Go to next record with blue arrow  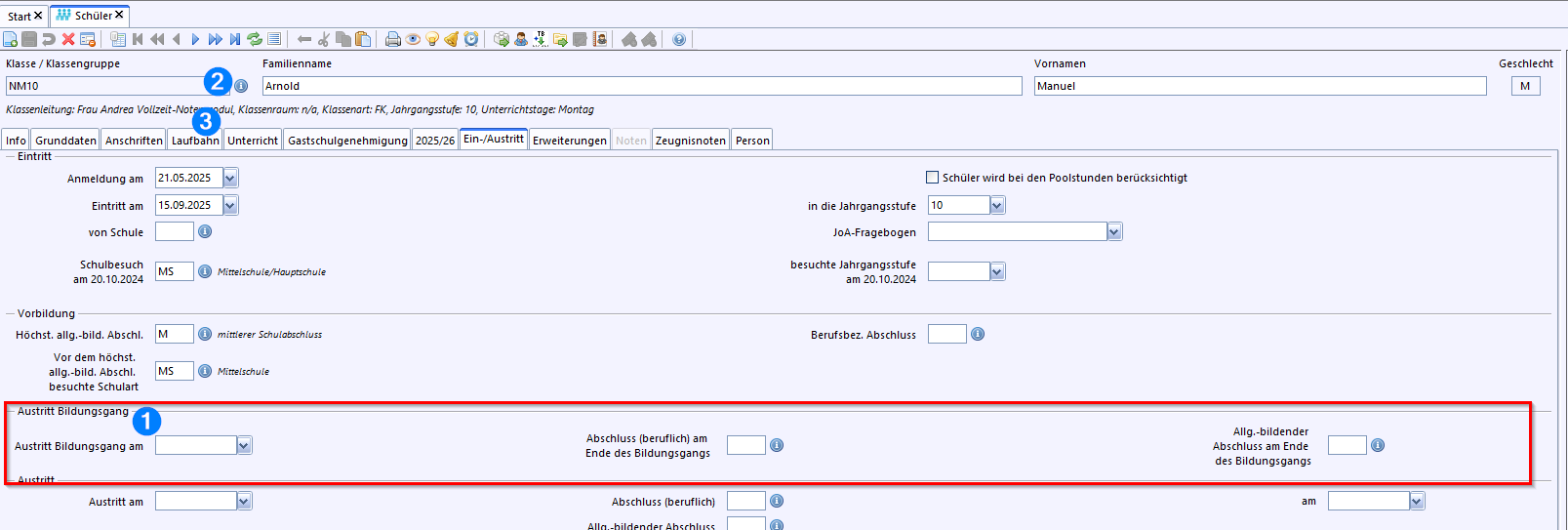click(x=195, y=39)
